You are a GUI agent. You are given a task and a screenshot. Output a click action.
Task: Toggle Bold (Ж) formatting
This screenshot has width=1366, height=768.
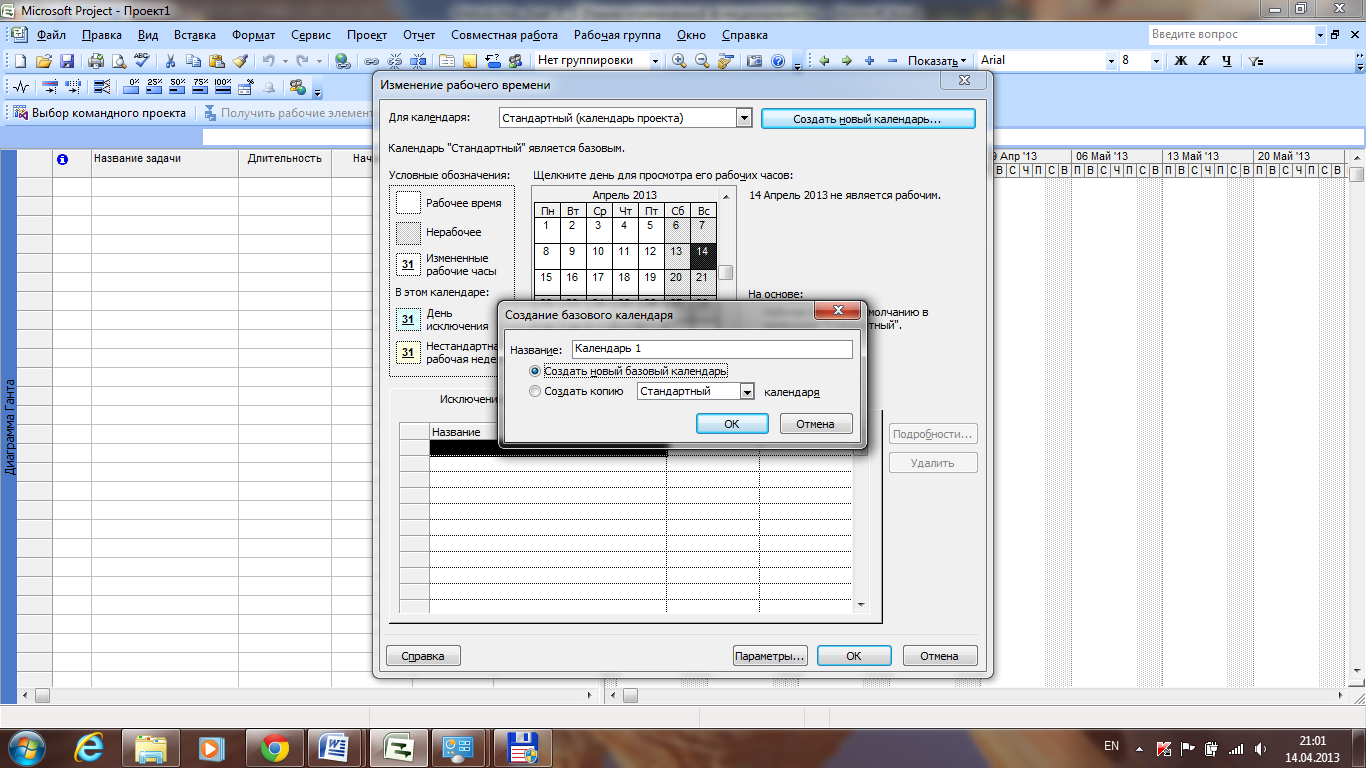(x=1180, y=60)
